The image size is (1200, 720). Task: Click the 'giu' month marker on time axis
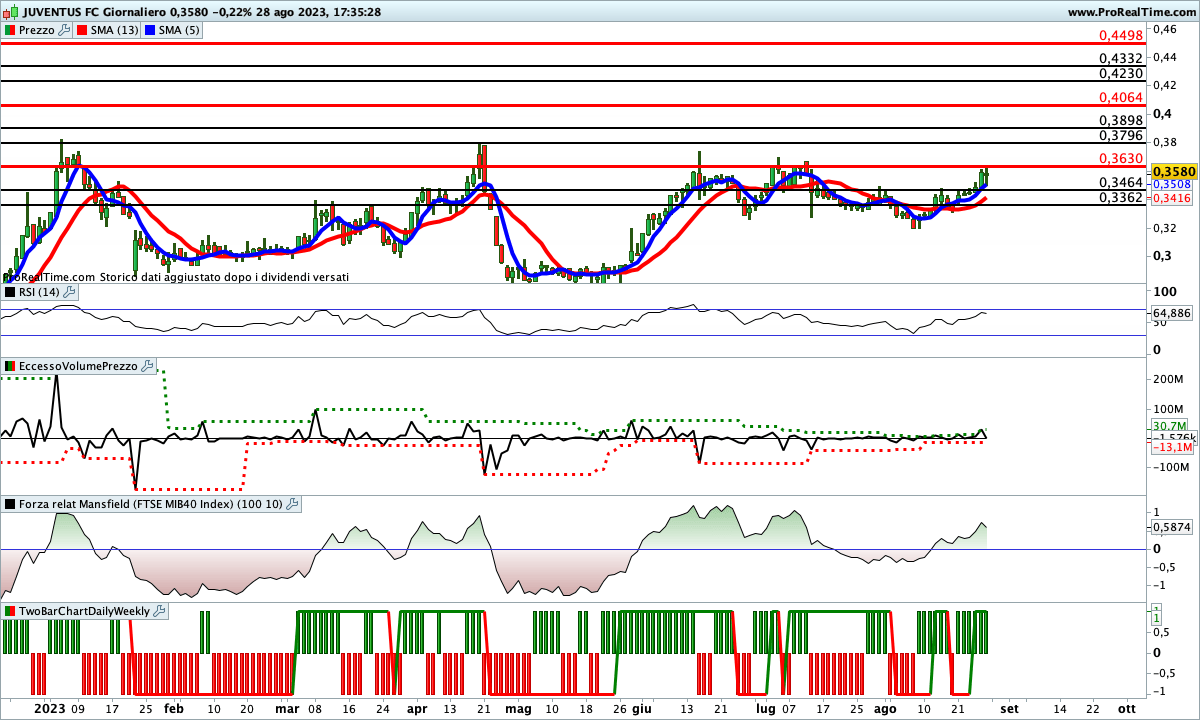pyautogui.click(x=640, y=707)
